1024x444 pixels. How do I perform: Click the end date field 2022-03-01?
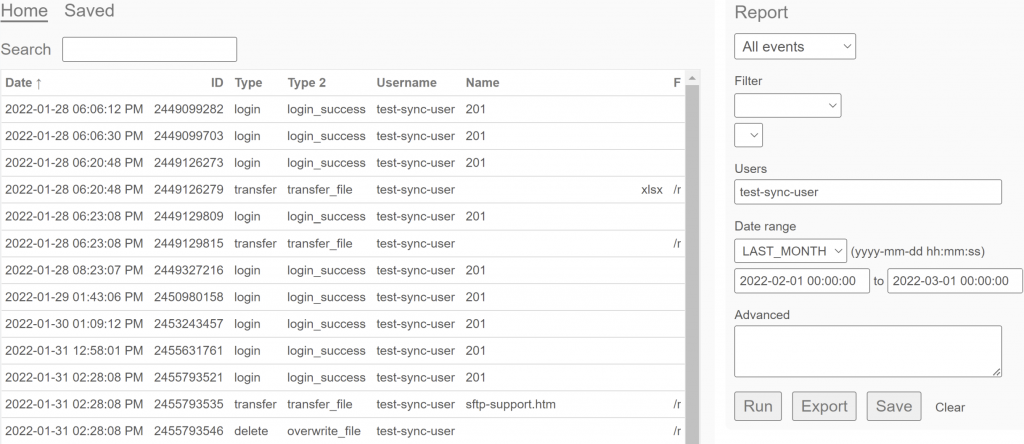pyautogui.click(x=954, y=281)
